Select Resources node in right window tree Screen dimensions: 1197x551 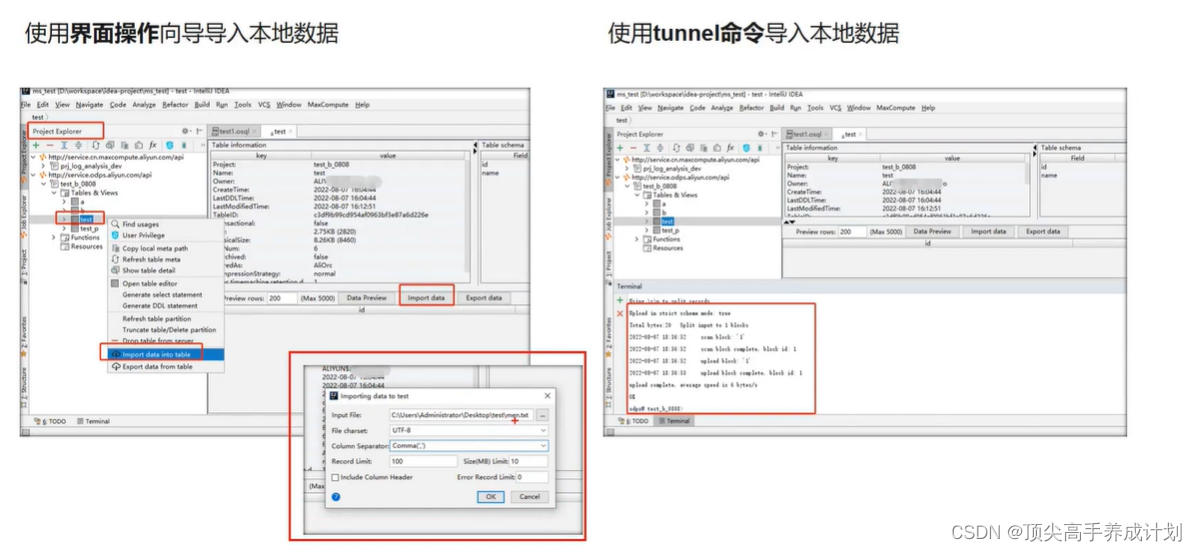click(x=668, y=248)
